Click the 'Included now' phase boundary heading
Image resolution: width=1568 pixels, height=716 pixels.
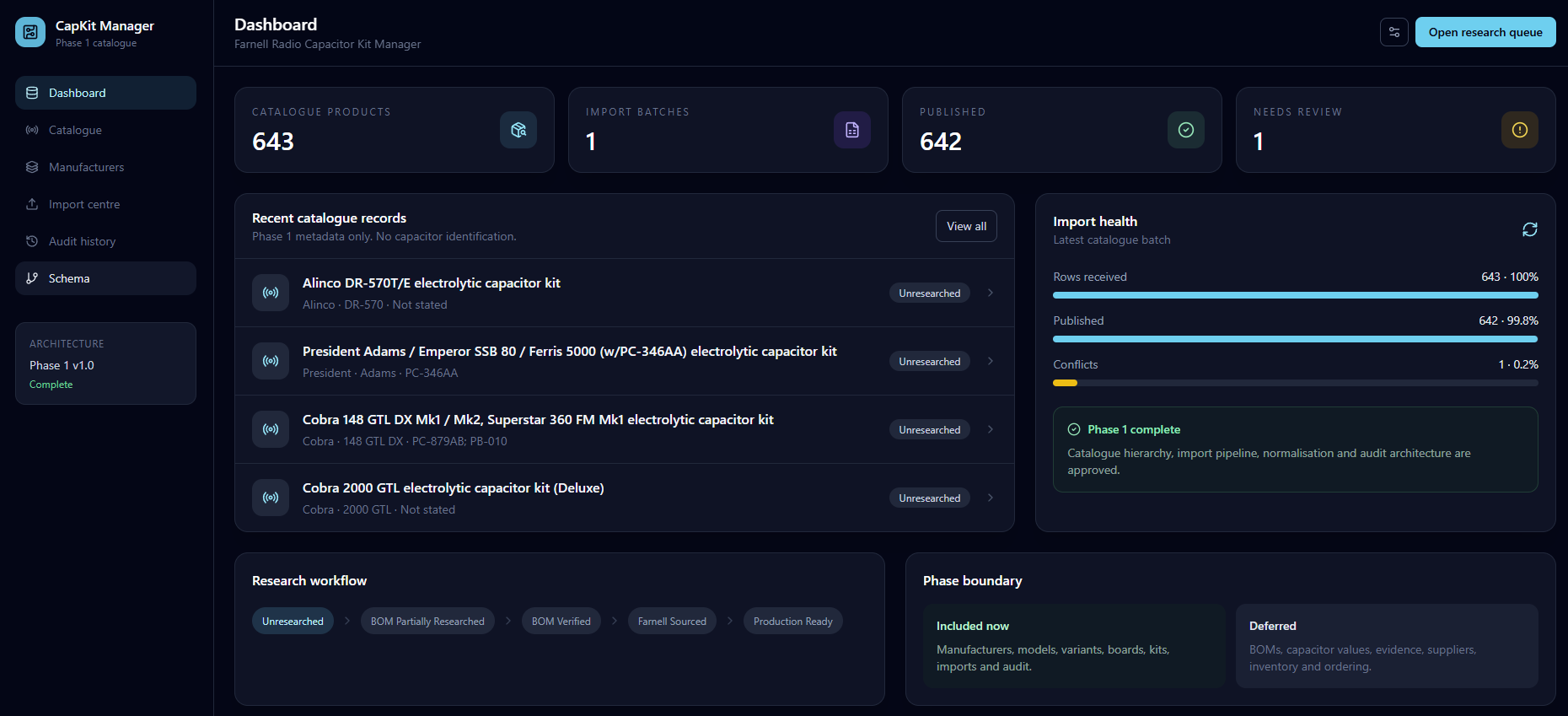(973, 626)
